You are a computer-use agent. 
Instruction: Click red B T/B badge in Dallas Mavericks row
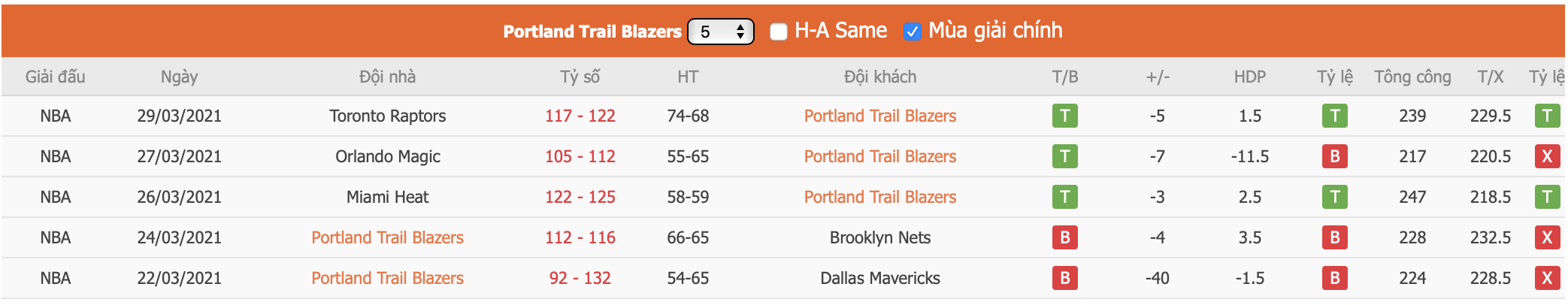(x=1064, y=278)
